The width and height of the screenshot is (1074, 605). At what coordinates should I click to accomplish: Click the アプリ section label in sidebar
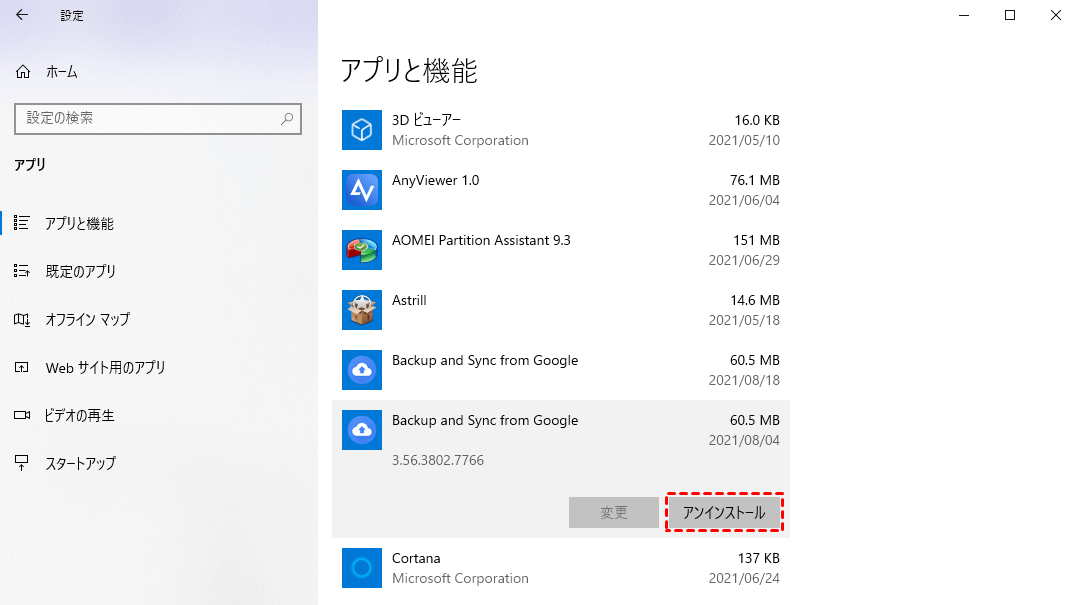click(30, 164)
